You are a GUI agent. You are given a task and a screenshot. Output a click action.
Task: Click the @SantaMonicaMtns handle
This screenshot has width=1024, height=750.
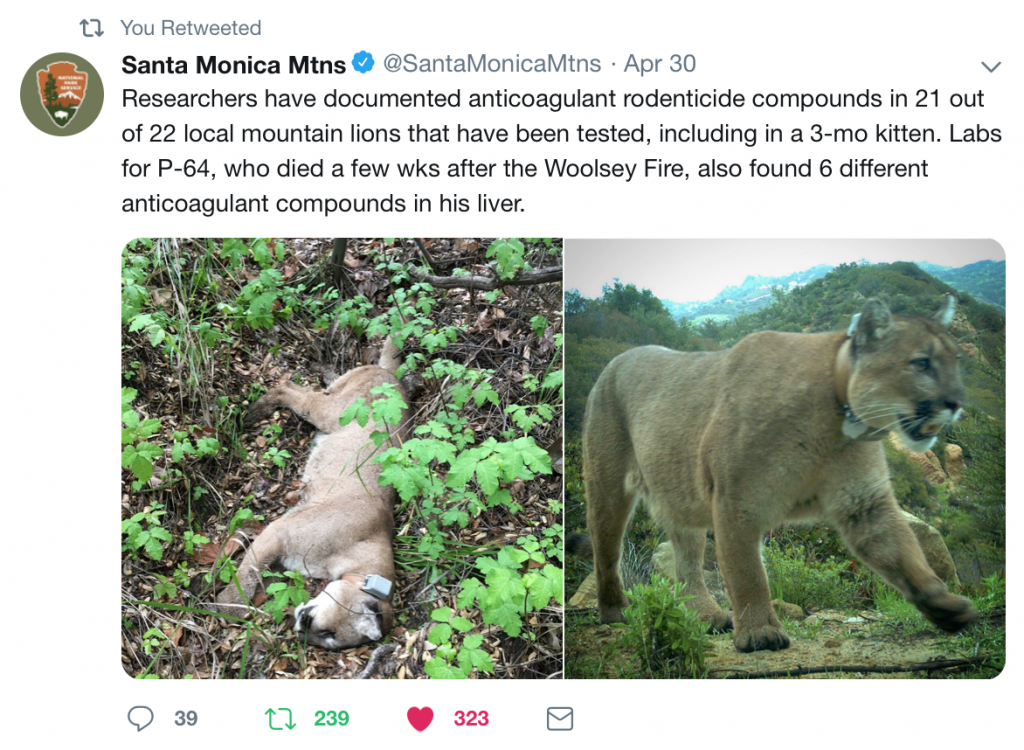point(493,64)
